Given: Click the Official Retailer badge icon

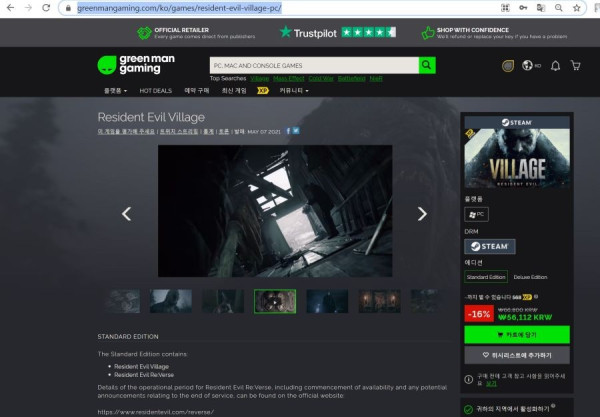Looking at the screenshot, I should coord(144,33).
